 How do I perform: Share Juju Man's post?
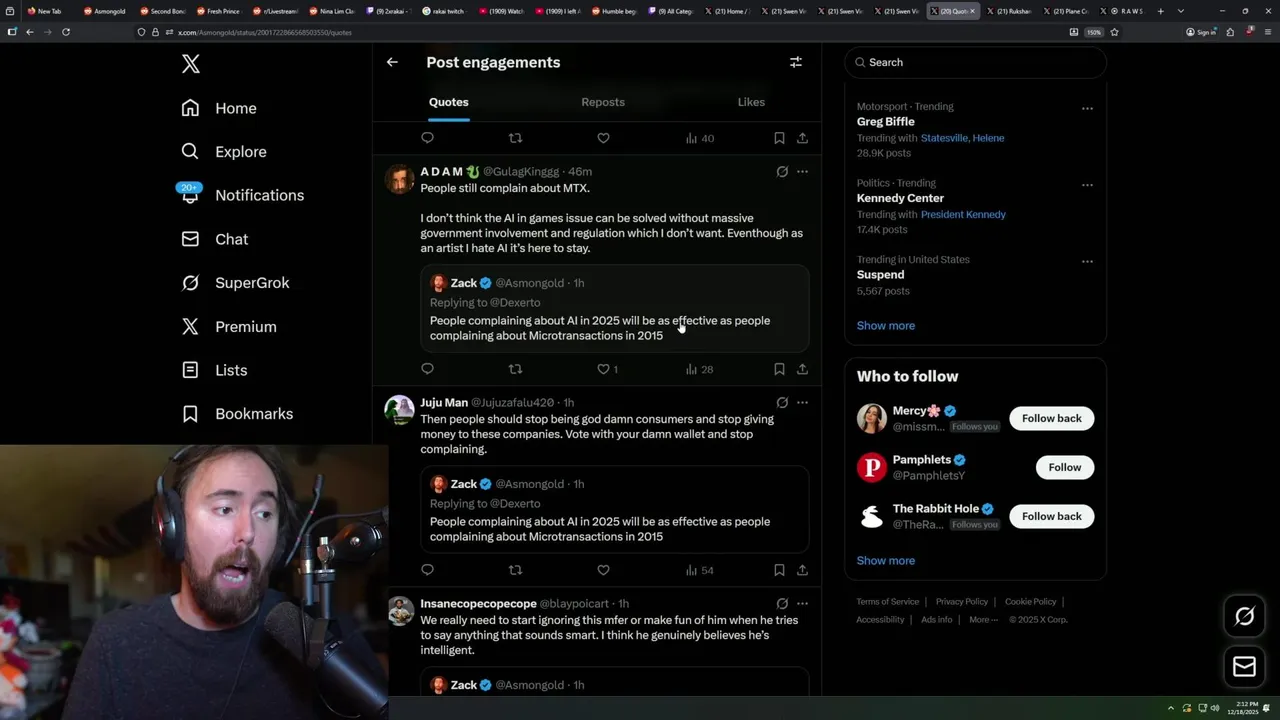[x=802, y=570]
